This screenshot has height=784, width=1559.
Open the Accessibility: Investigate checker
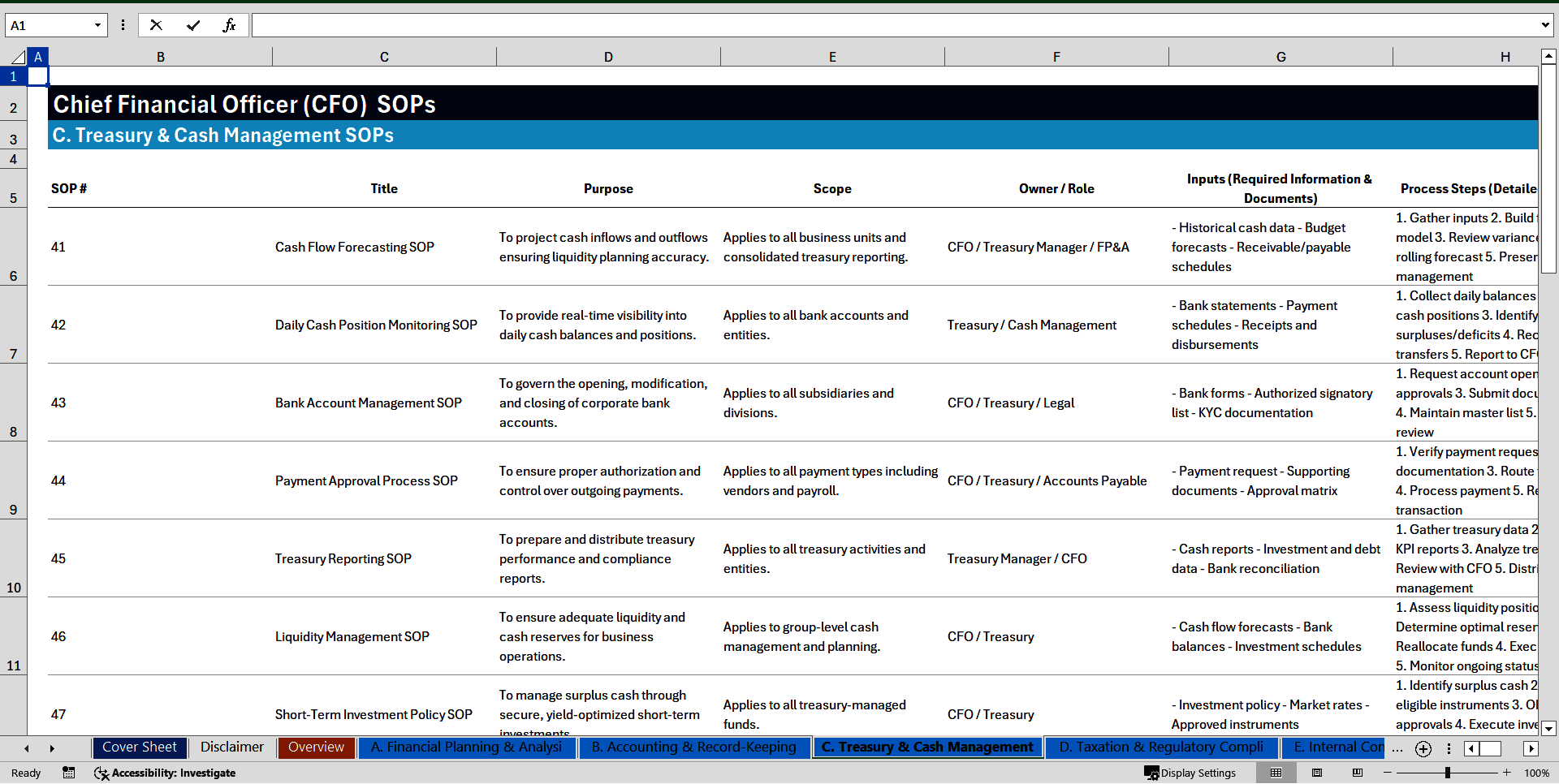click(165, 773)
